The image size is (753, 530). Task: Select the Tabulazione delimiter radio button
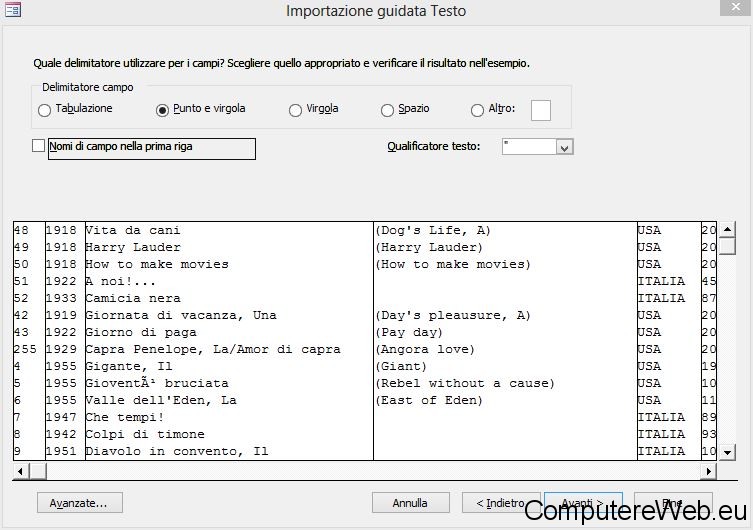coord(44,110)
